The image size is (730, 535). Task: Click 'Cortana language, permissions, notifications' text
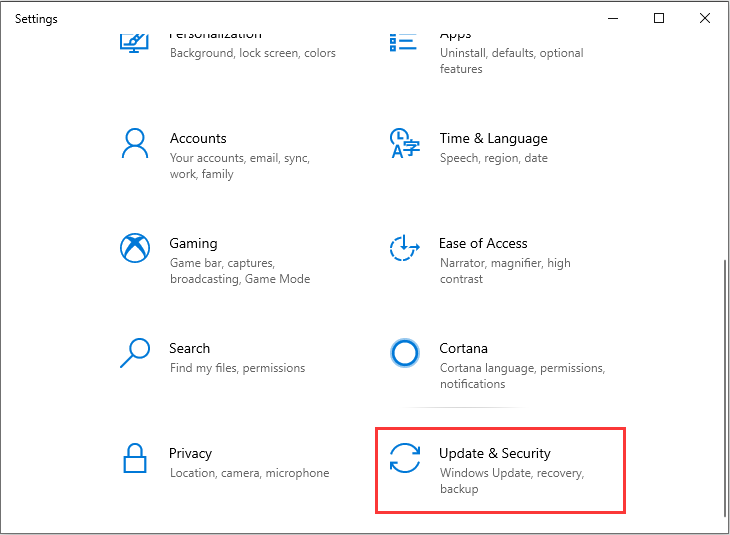522,376
